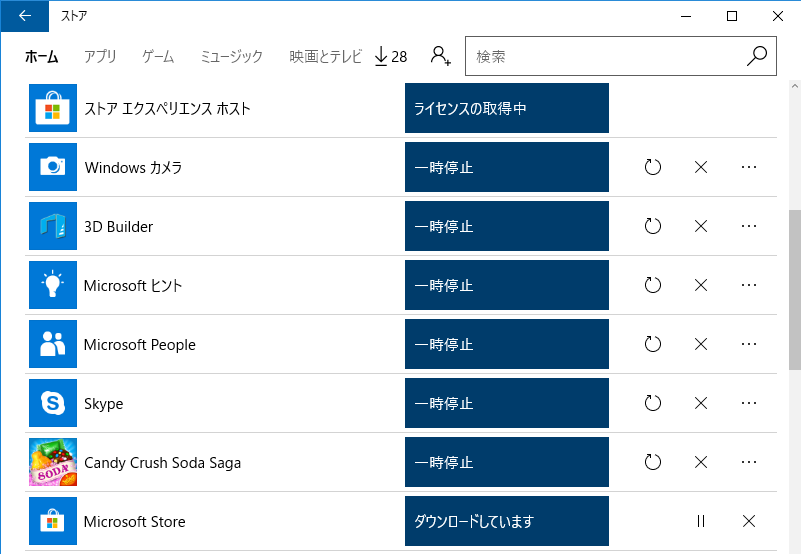Cancel the Windows カメラ download
801x554 pixels.
701,167
